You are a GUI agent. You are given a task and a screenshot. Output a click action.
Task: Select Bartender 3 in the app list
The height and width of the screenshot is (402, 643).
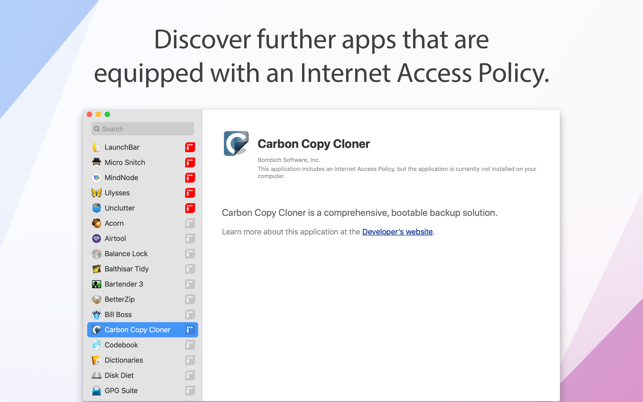[x=142, y=284]
